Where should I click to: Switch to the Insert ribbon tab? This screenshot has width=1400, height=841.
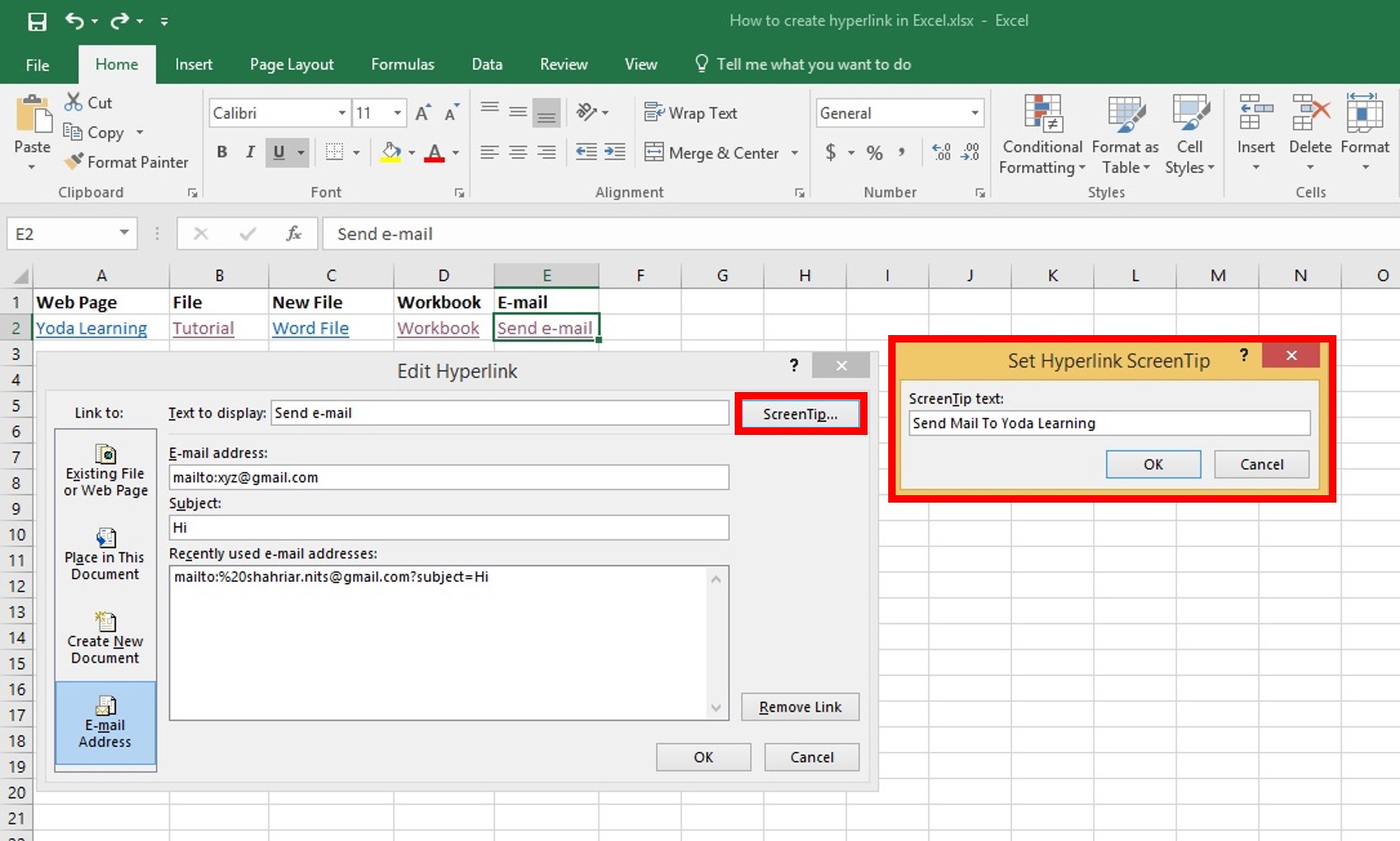coord(193,64)
